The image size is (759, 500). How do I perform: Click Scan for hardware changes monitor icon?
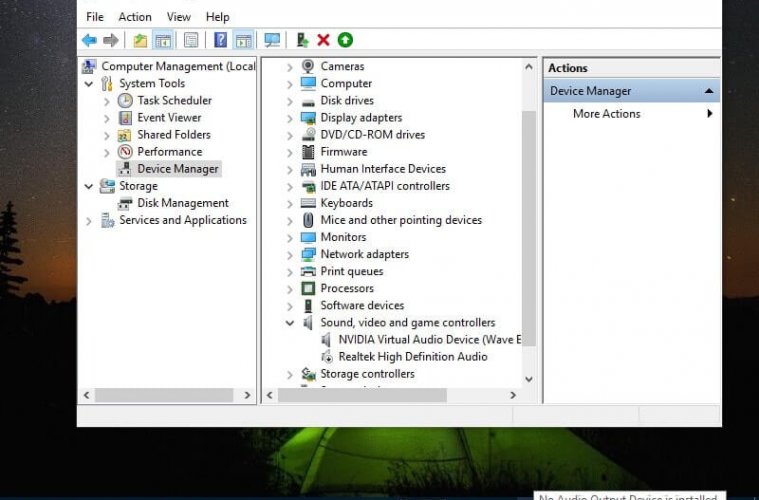tap(272, 40)
